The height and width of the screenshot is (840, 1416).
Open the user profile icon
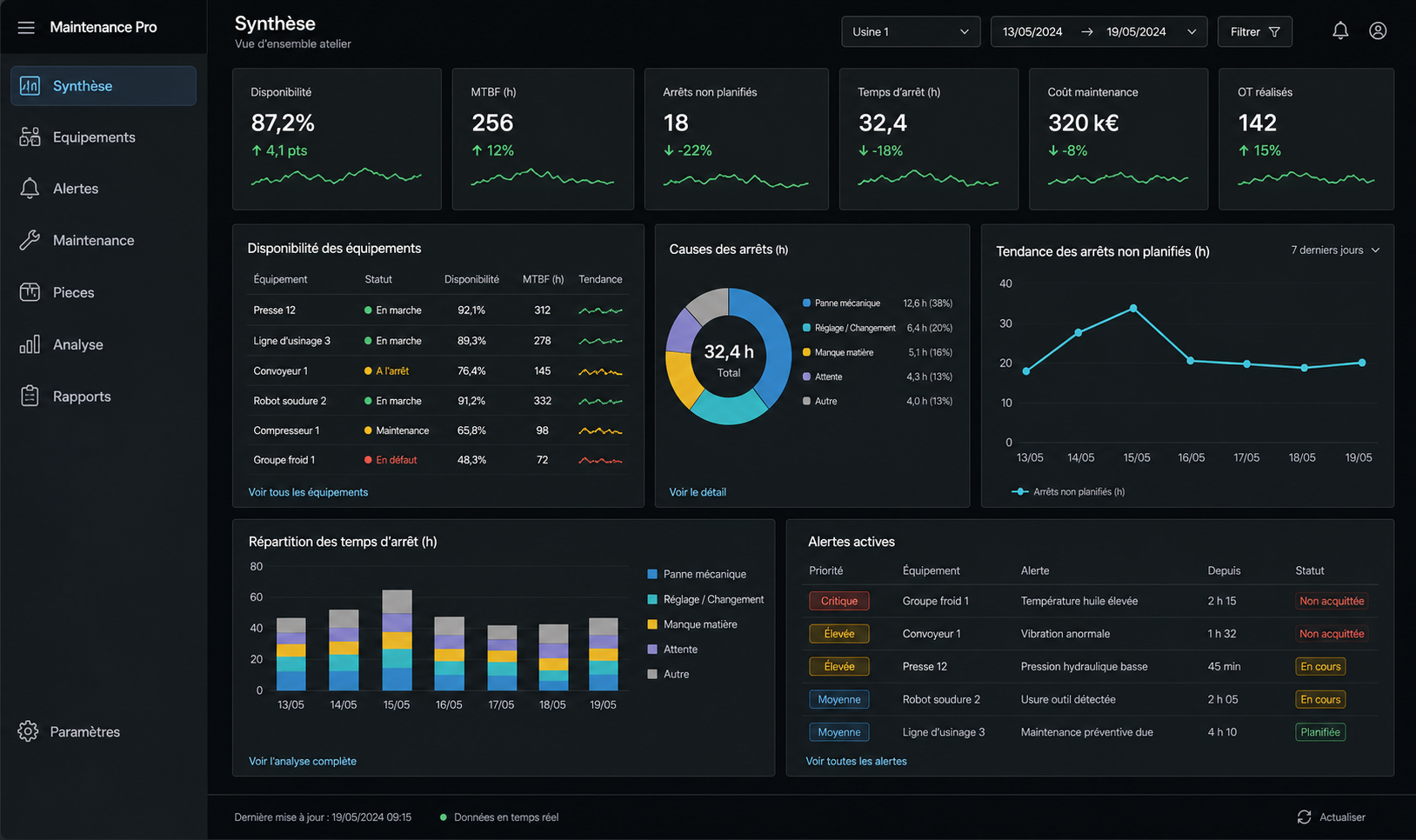click(x=1378, y=31)
